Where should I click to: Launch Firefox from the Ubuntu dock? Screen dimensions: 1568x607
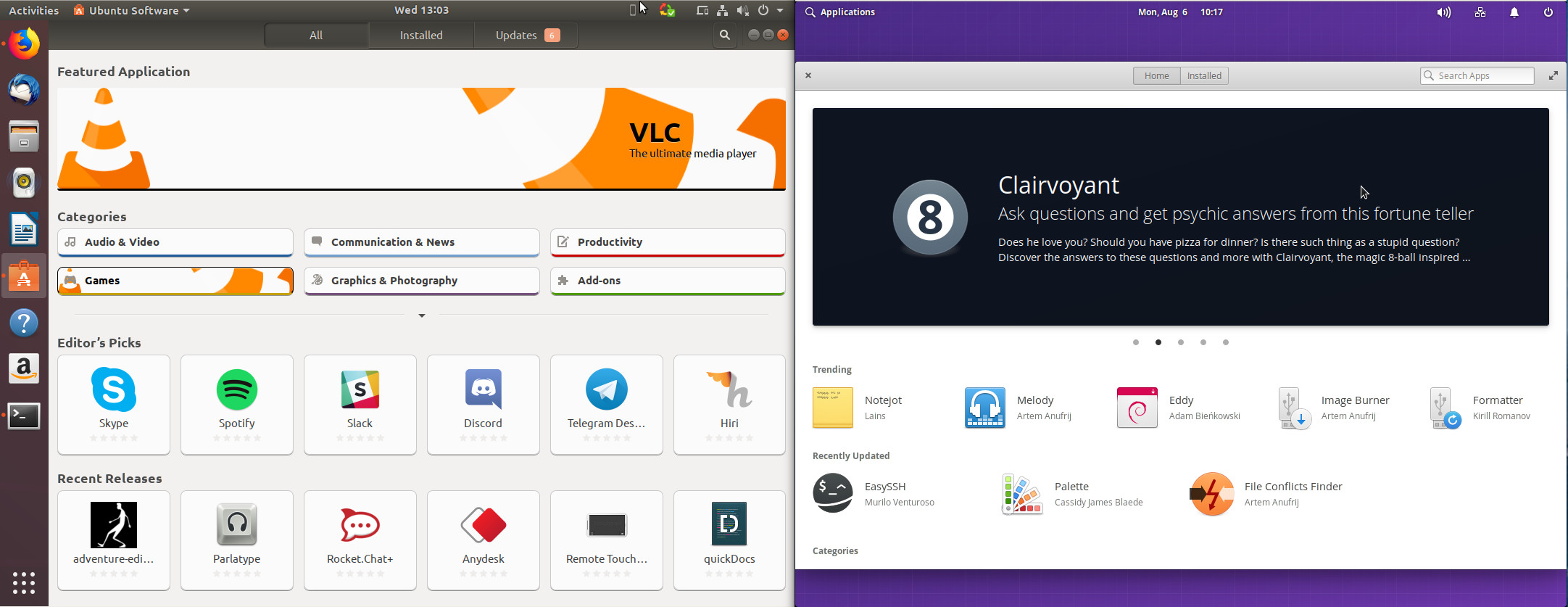[x=24, y=44]
